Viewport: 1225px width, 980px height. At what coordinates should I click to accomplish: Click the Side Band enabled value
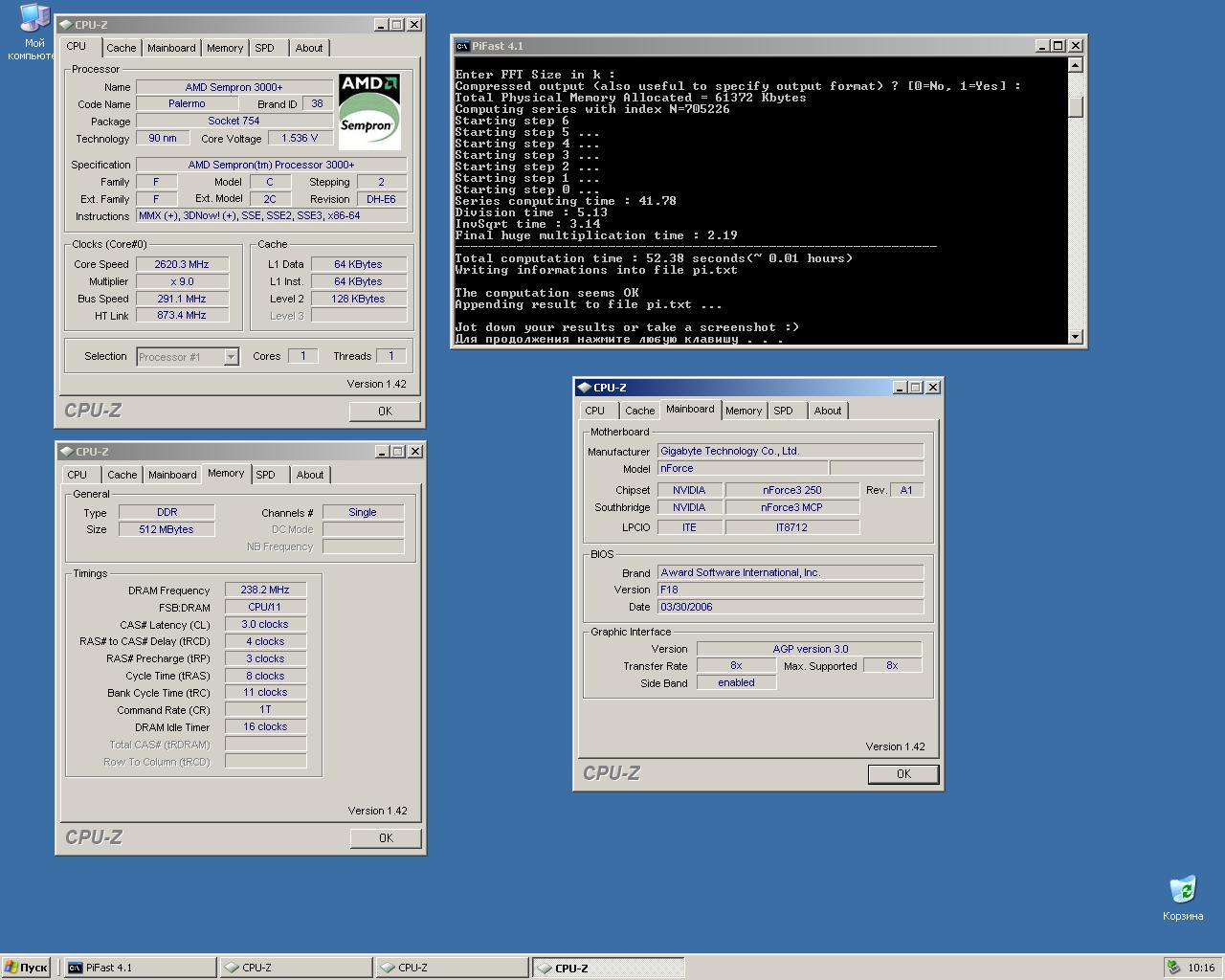tap(736, 682)
